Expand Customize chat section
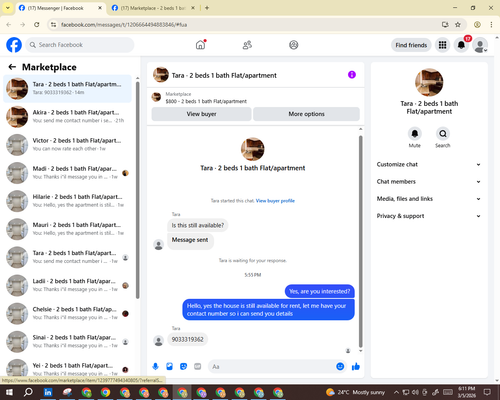This screenshot has width=500, height=400. coord(429,164)
